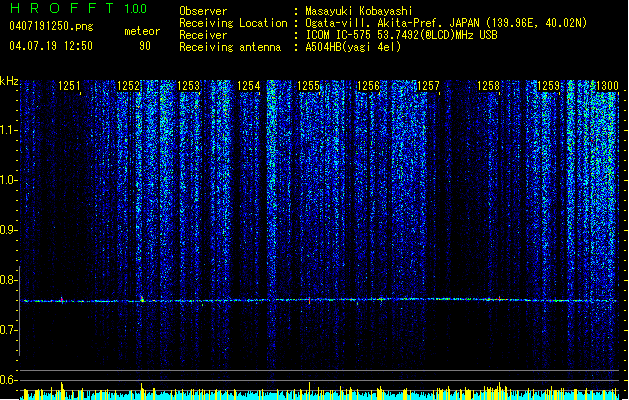Select the file name 0407191250.png
Screen dimensions: 629x400
pos(51,26)
